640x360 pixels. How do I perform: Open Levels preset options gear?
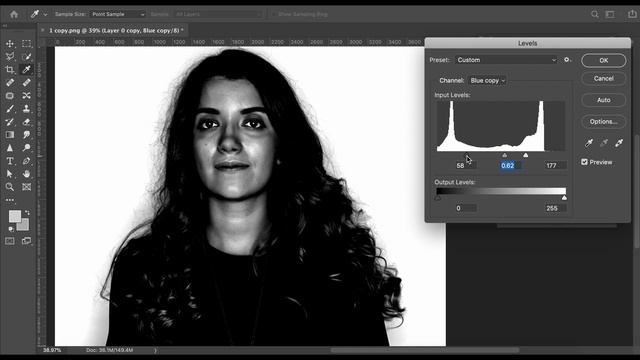[x=567, y=60]
